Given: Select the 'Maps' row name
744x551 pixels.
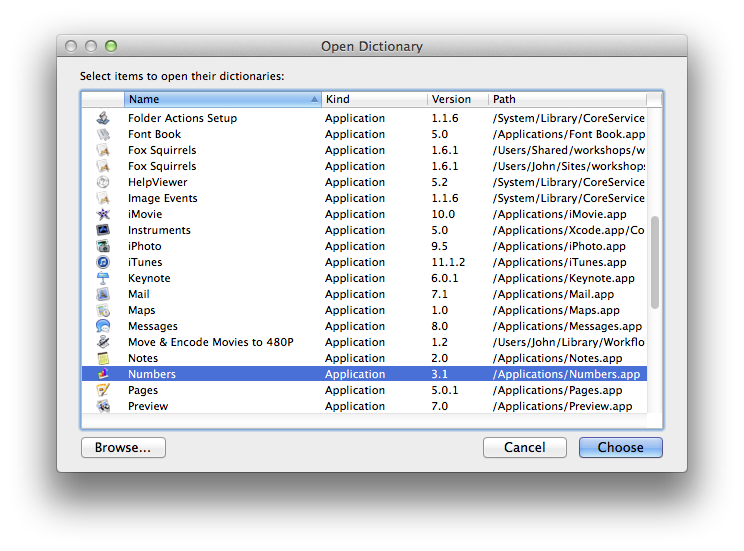Looking at the screenshot, I should (141, 310).
